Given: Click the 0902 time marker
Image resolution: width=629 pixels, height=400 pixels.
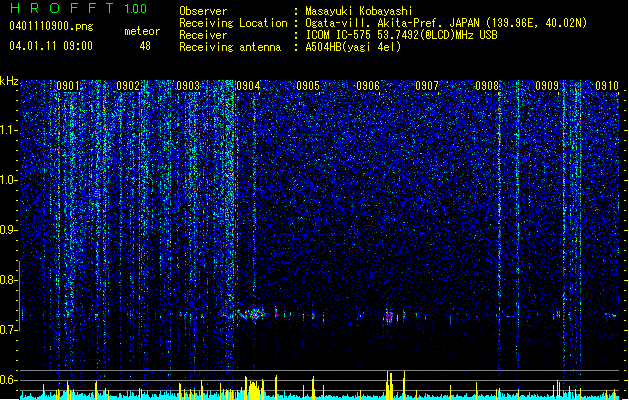Looking at the screenshot, I should pyautogui.click(x=128, y=86).
